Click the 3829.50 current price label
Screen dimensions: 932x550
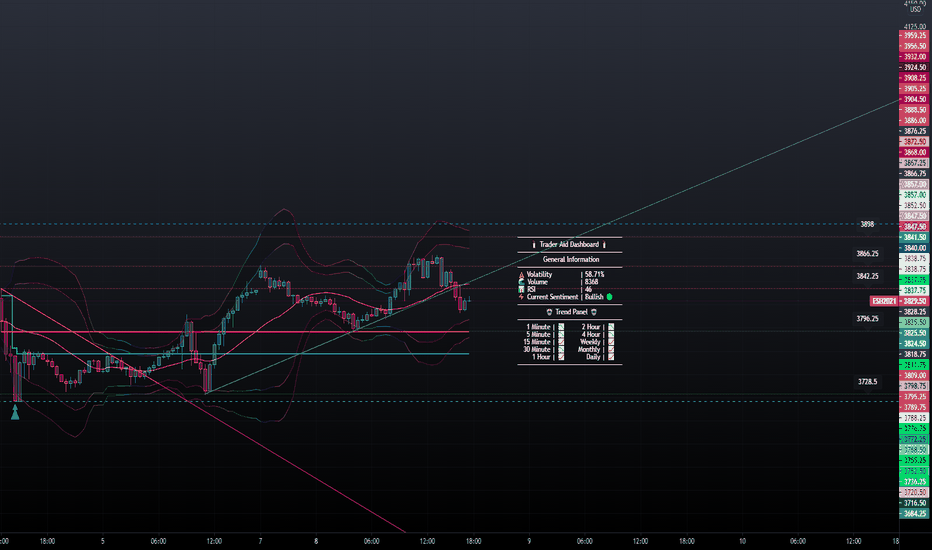pos(914,301)
